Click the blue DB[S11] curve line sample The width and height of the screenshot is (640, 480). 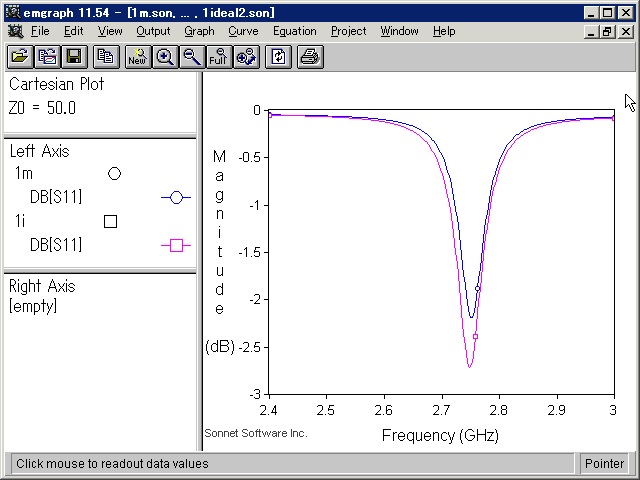176,198
